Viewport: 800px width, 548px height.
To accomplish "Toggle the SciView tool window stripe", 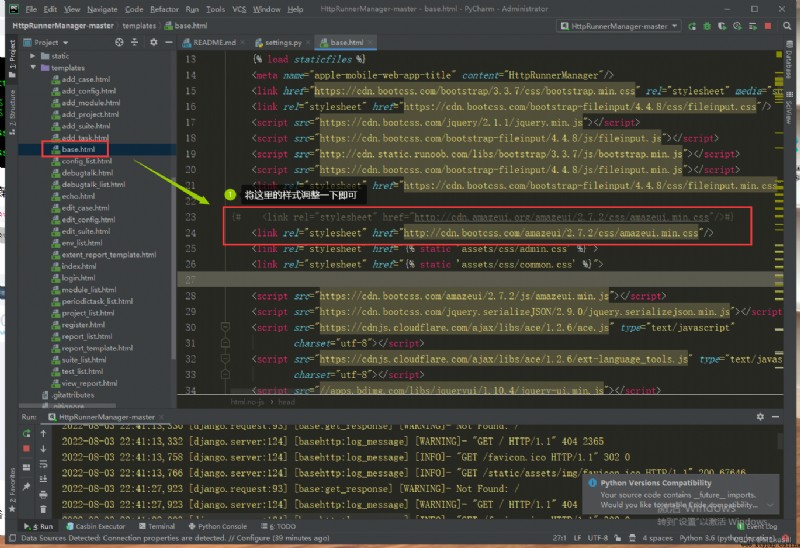I will tap(789, 108).
